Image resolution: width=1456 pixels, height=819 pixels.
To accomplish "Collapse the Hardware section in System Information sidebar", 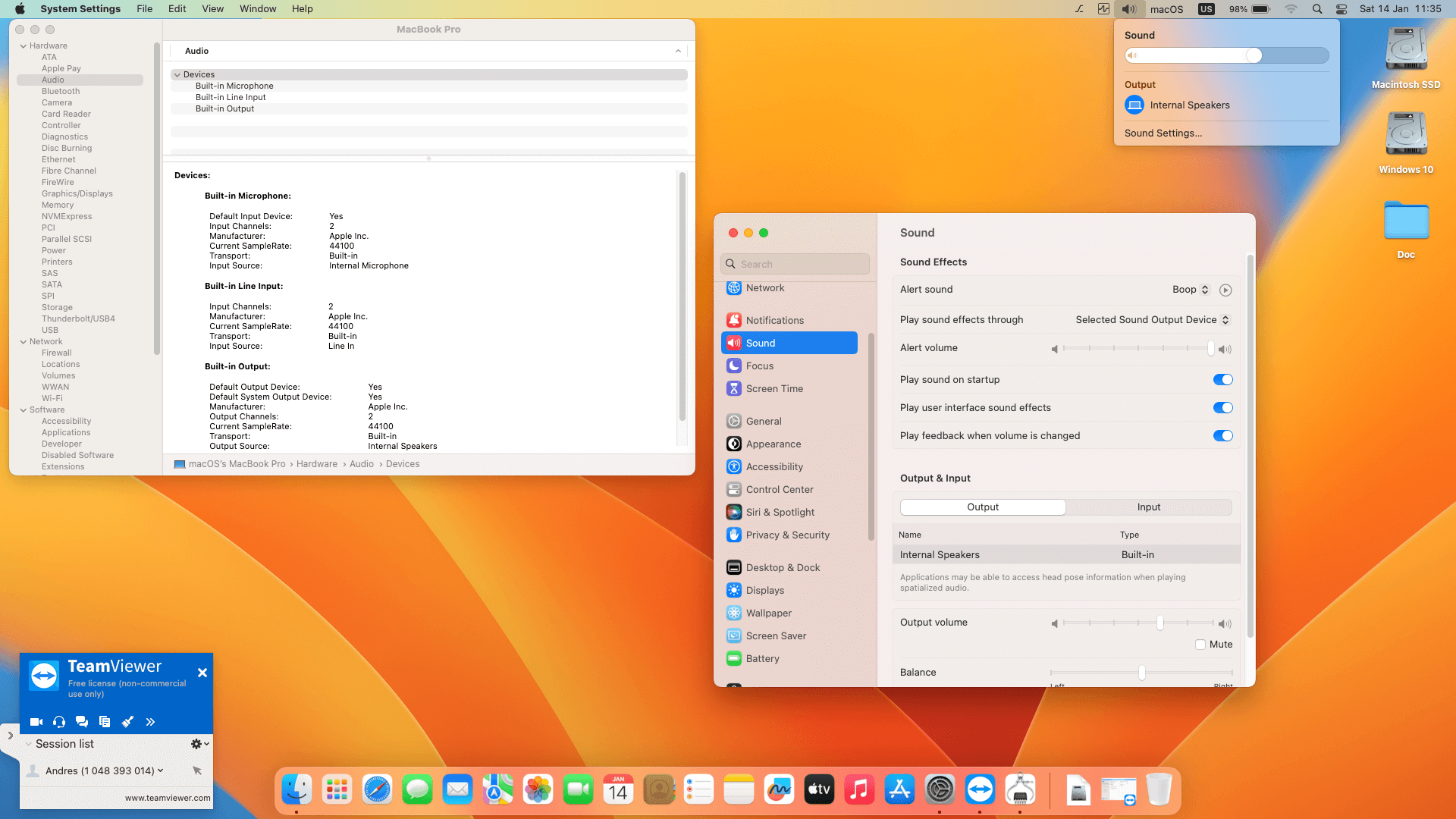I will (23, 46).
